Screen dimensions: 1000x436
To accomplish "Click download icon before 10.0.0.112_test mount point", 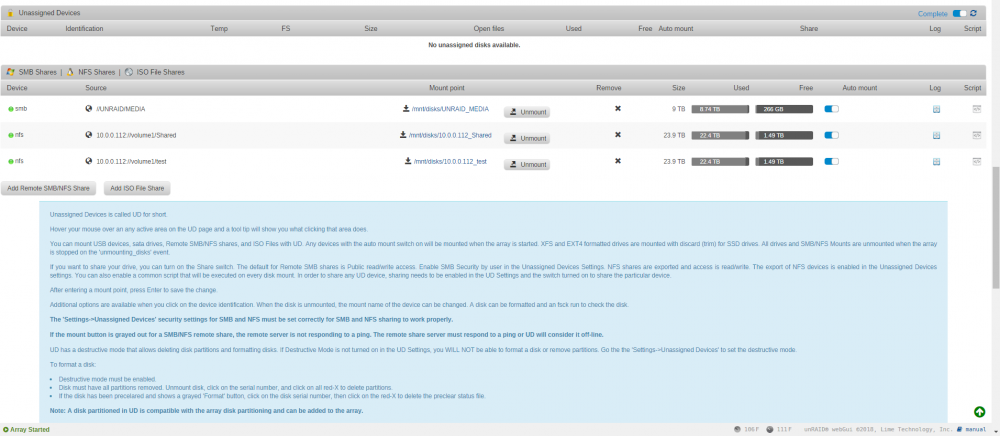I will point(408,161).
